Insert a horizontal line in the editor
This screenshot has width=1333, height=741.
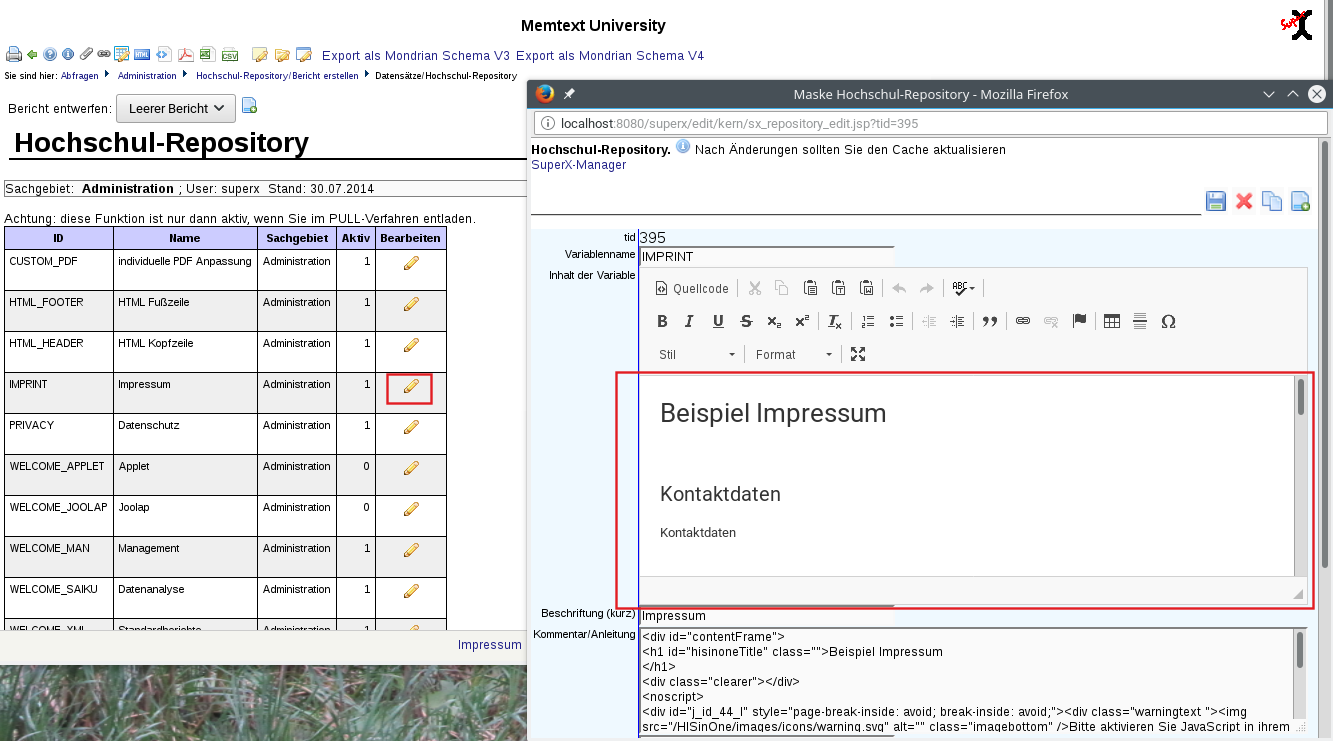click(x=1140, y=321)
